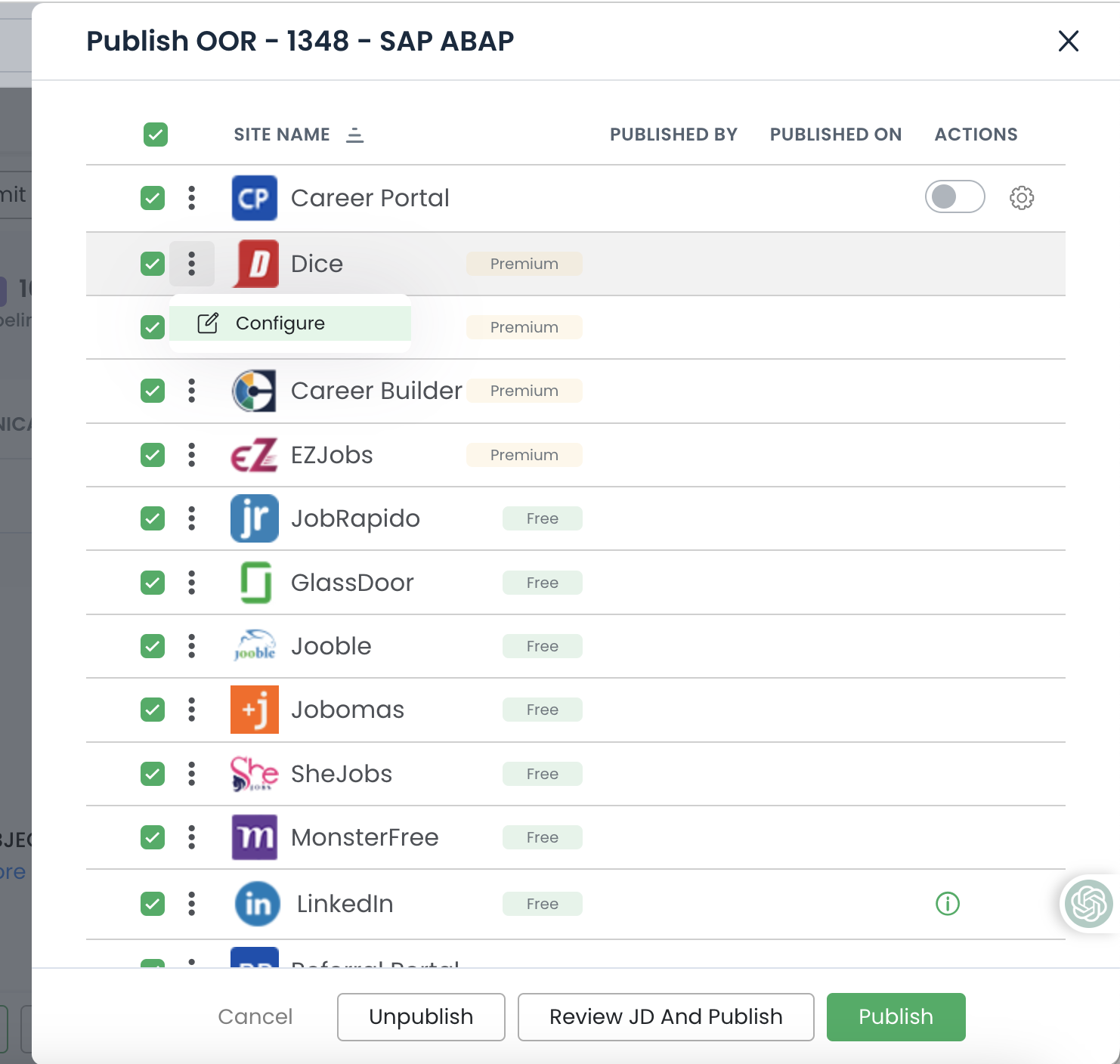Open Career Portal settings gear icon
This screenshot has width=1120, height=1064.
coord(1021,197)
